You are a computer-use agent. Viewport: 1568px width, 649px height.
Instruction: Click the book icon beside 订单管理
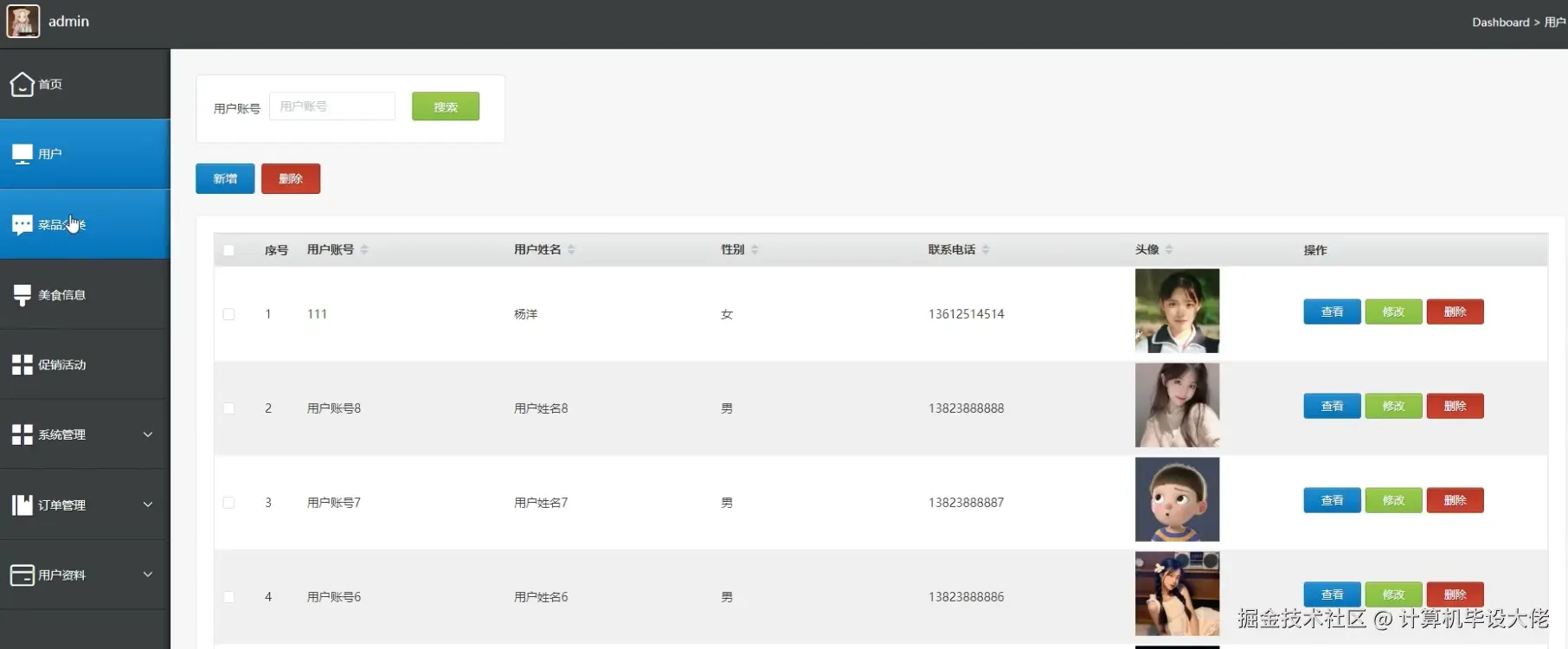point(22,504)
